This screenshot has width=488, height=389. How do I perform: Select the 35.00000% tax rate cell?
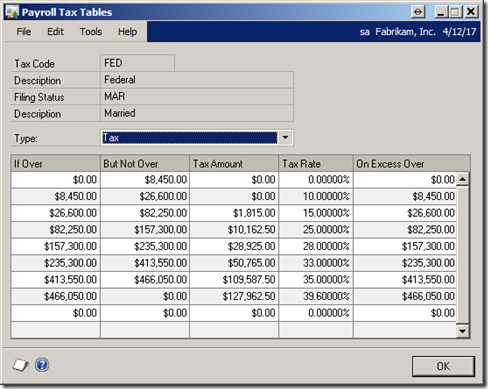(316, 280)
